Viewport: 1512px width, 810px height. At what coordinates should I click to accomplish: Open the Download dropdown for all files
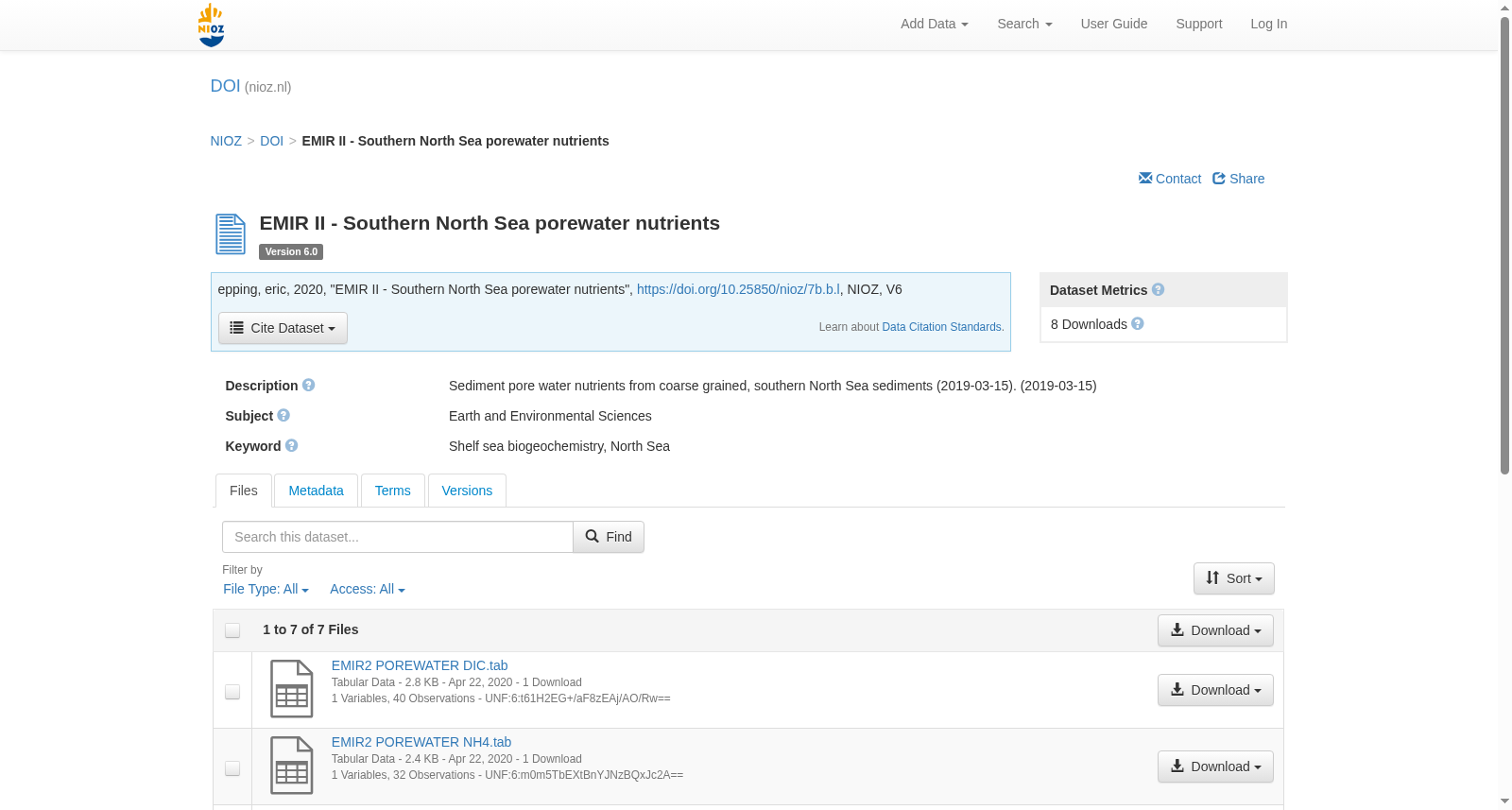pos(1215,630)
